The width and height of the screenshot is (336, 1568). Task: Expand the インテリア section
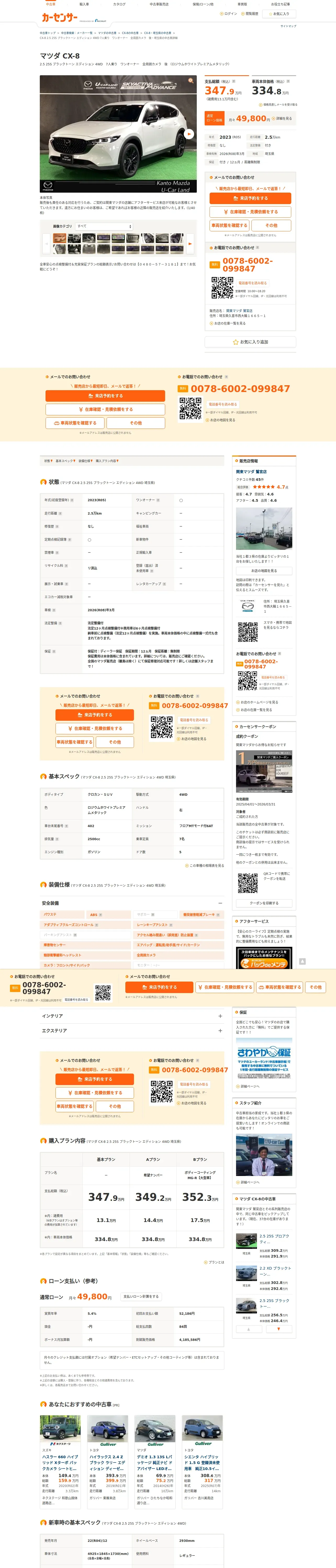point(220,1016)
